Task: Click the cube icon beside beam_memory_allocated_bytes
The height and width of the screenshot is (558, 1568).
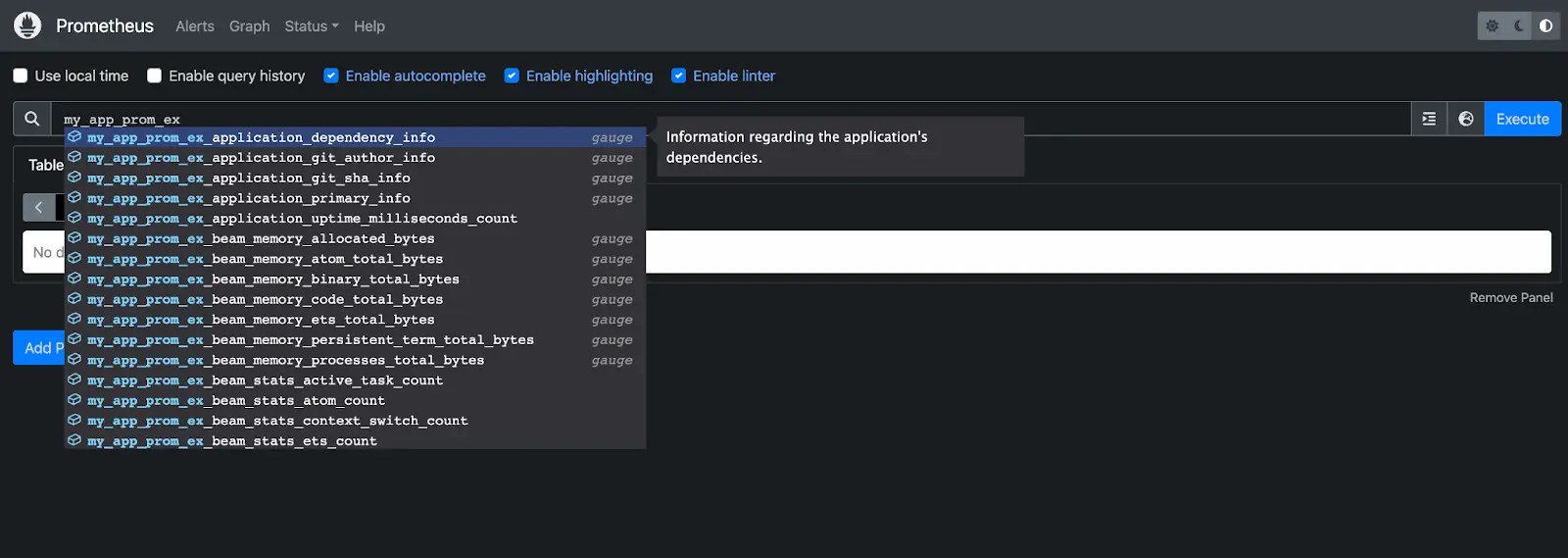Action: tap(74, 238)
